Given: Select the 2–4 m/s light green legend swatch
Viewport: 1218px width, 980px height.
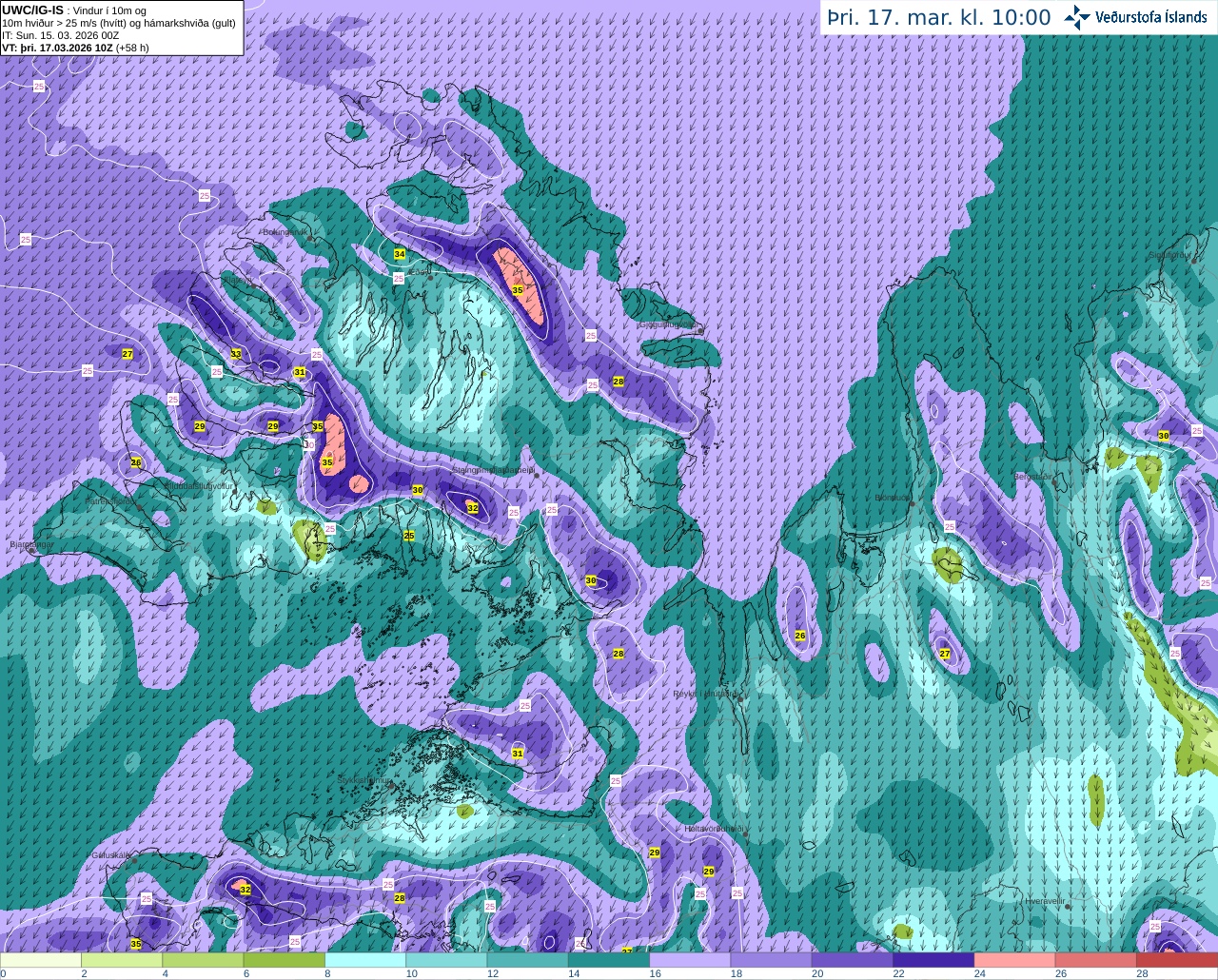Looking at the screenshot, I should (122, 960).
